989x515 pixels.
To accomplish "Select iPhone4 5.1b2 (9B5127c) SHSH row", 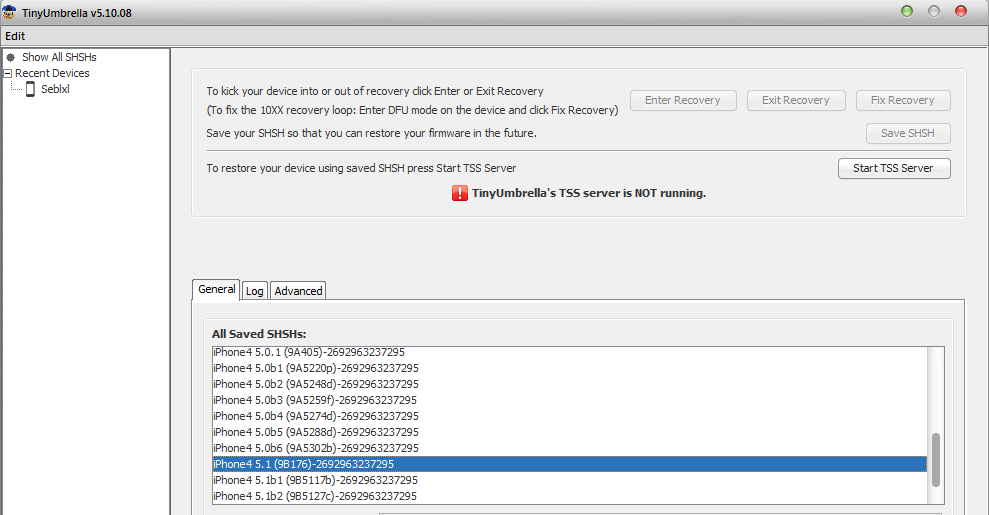I will tap(570, 496).
